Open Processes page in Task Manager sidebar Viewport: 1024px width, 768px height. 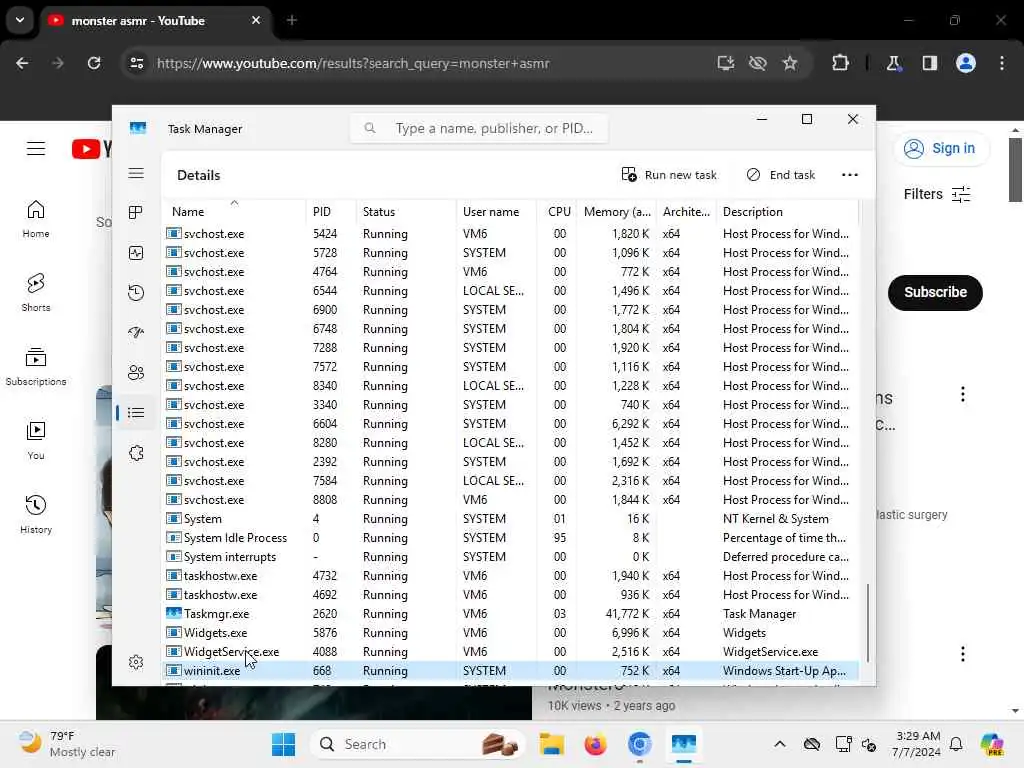[136, 213]
